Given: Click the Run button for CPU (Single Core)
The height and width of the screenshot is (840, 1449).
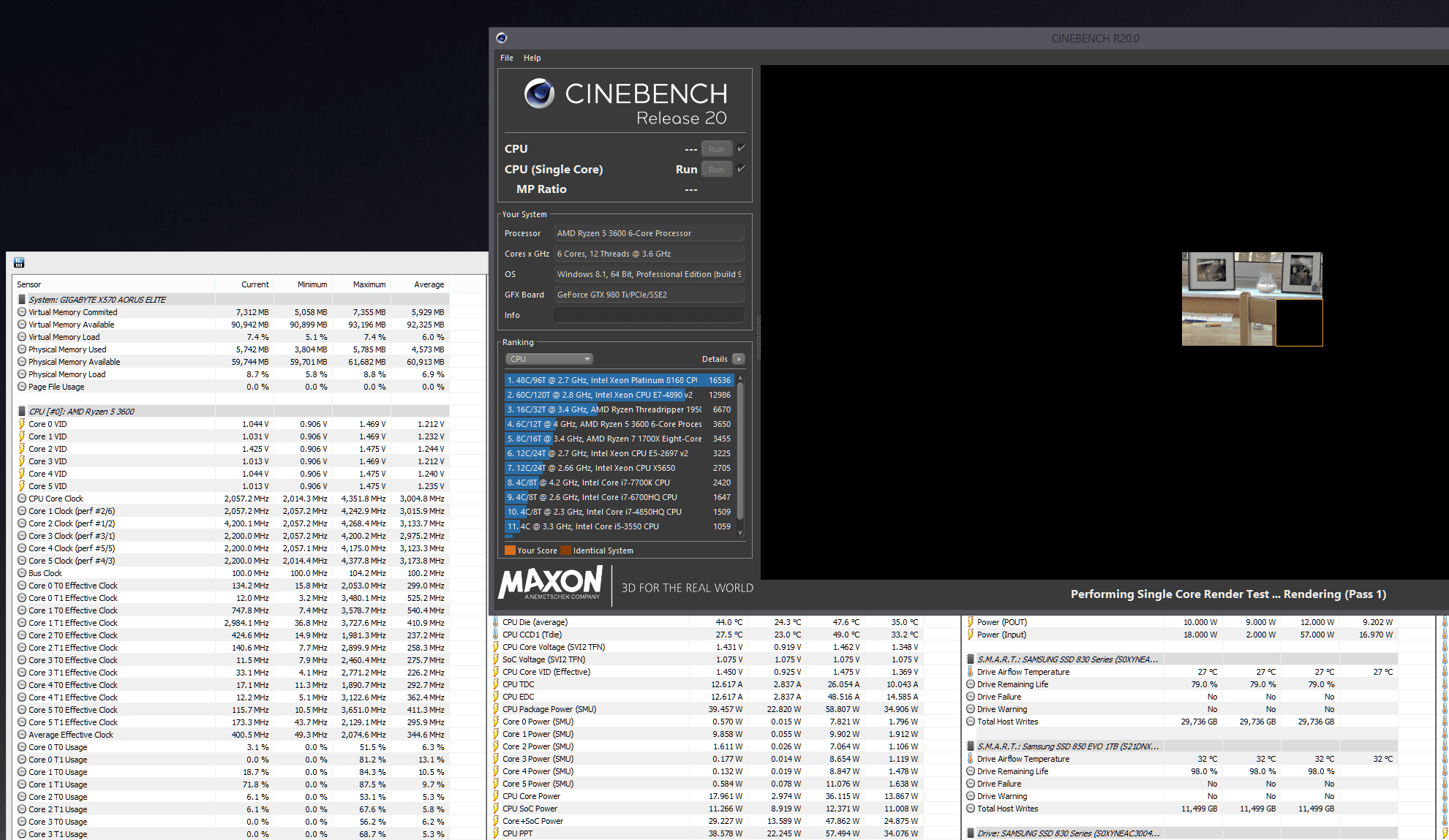Looking at the screenshot, I should (x=716, y=170).
